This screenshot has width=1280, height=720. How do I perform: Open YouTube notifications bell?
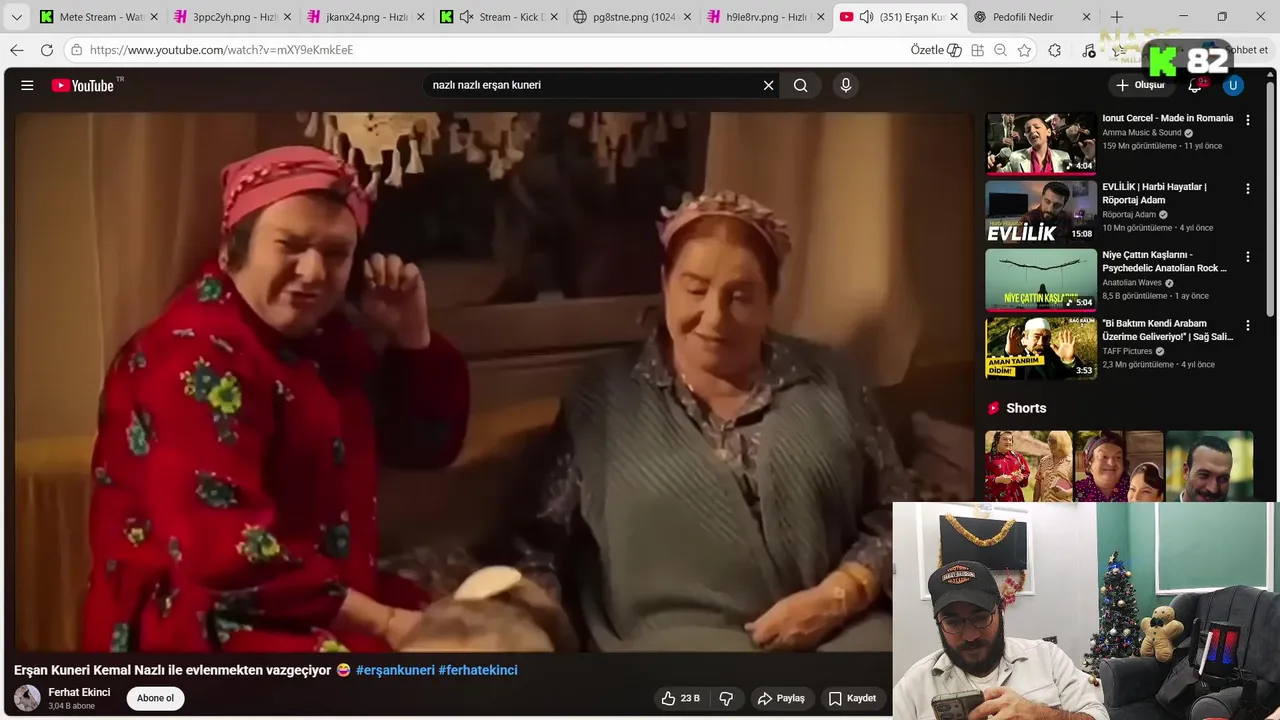(x=1194, y=85)
